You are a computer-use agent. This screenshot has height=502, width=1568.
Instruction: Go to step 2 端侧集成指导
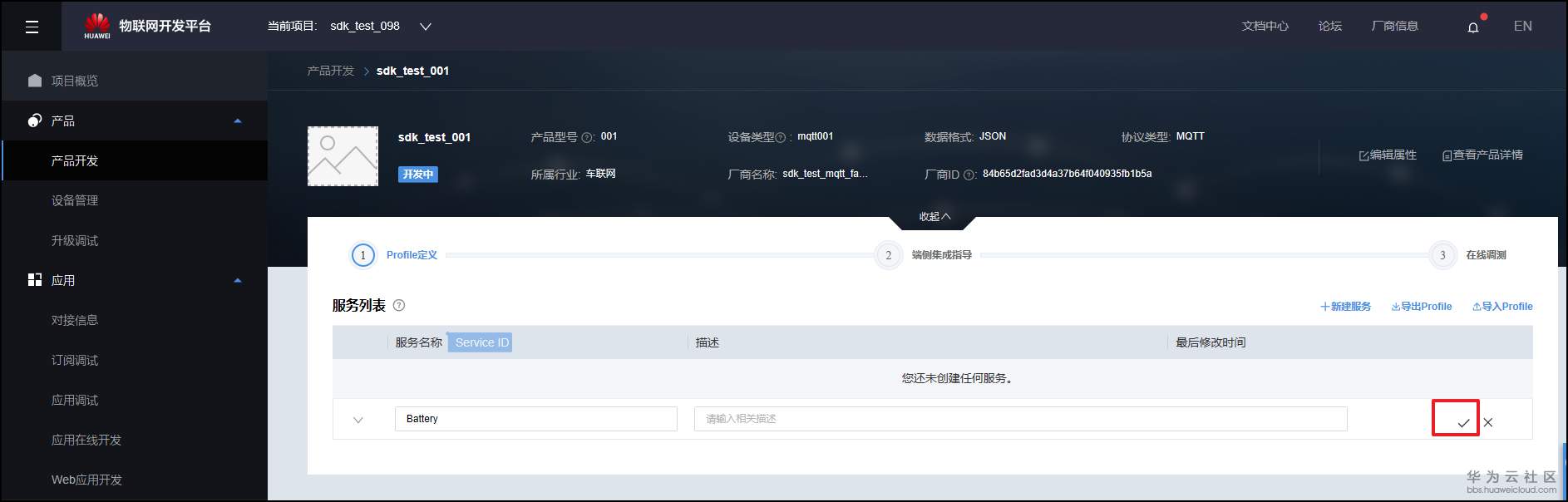(924, 255)
